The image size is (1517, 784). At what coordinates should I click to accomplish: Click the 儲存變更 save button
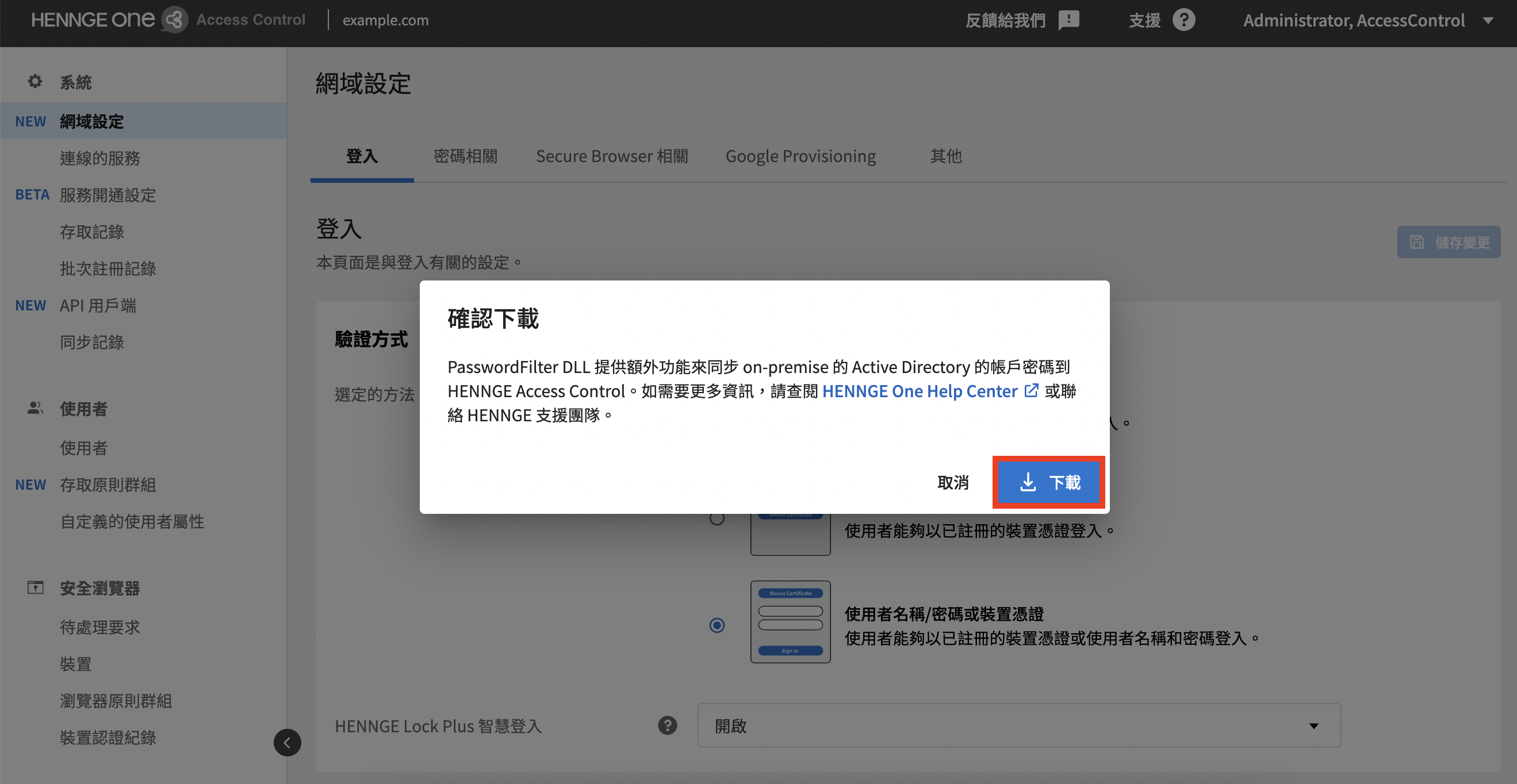click(1449, 242)
